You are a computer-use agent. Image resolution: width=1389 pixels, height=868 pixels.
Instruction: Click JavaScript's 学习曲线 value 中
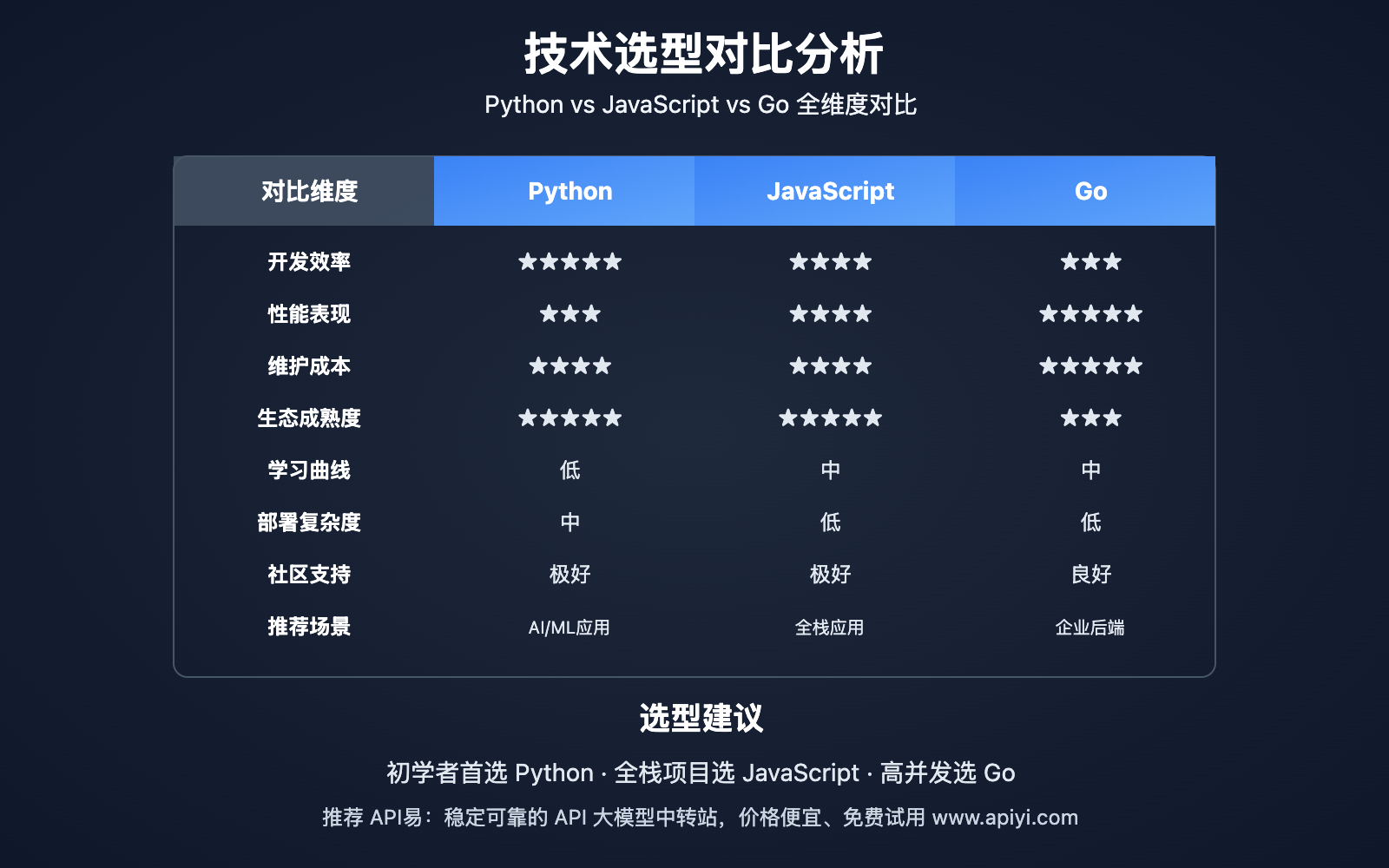[x=831, y=470]
